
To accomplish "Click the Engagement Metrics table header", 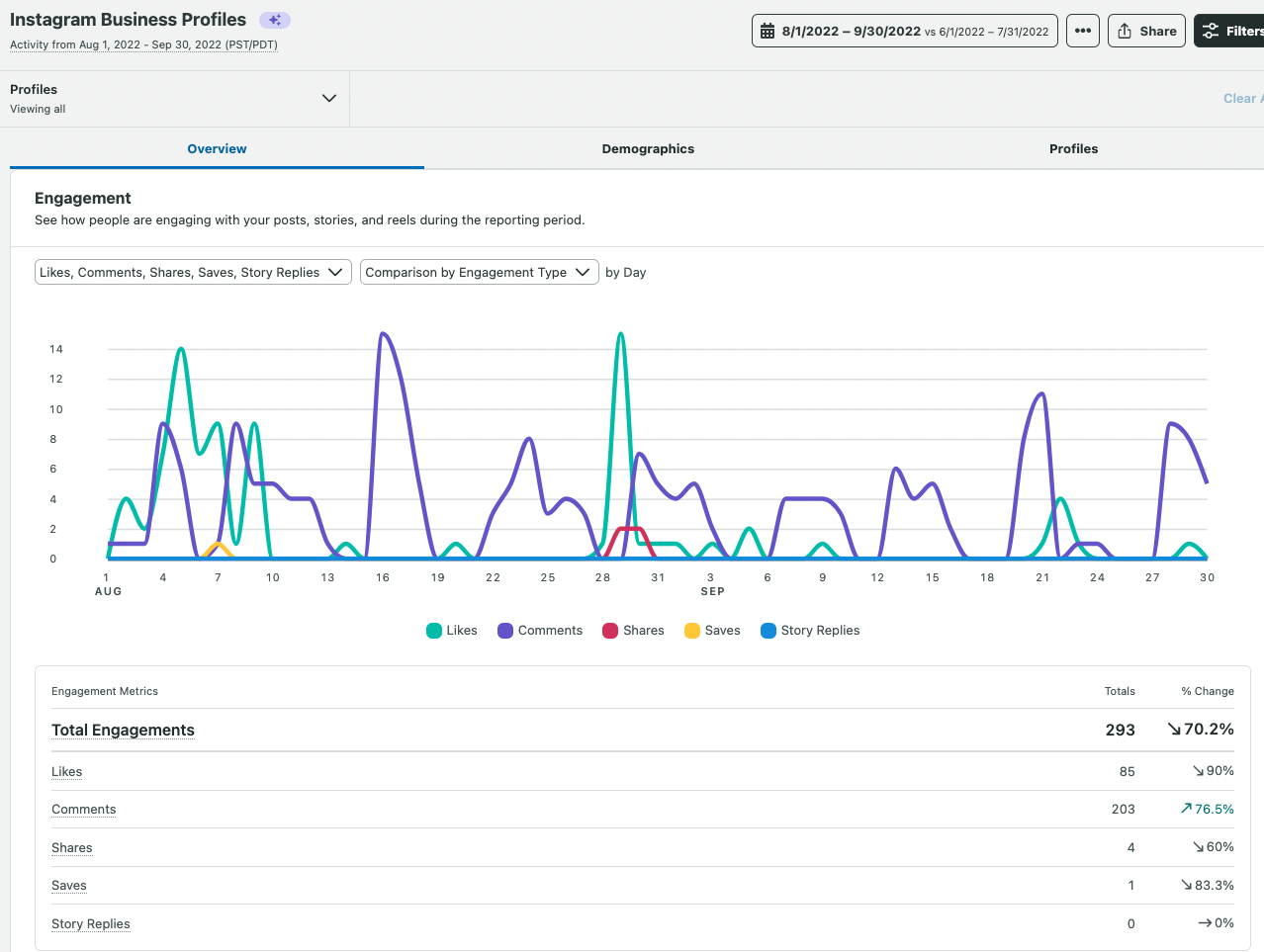I will pos(104,691).
